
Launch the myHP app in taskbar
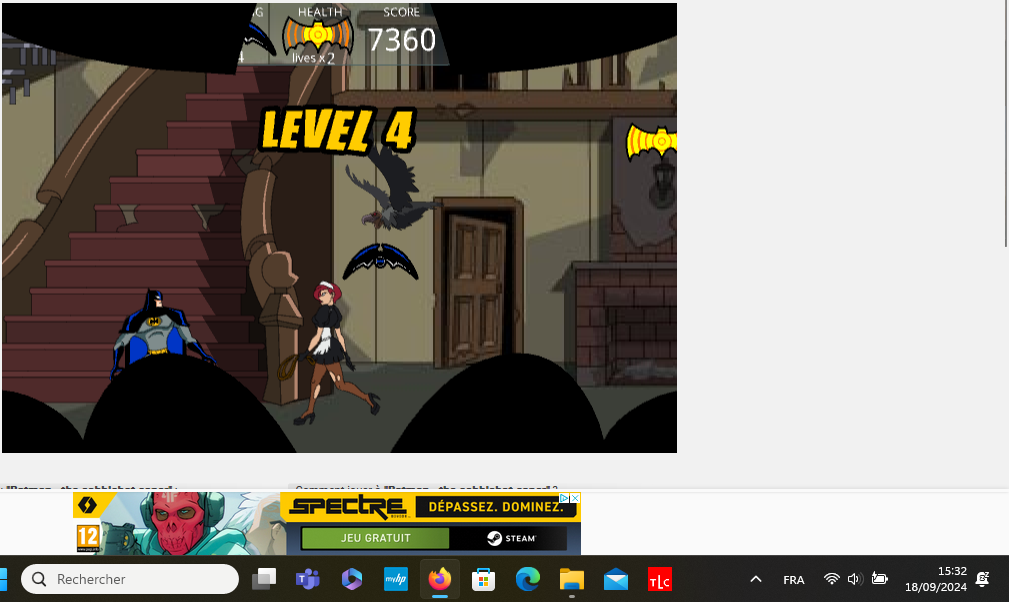(395, 579)
